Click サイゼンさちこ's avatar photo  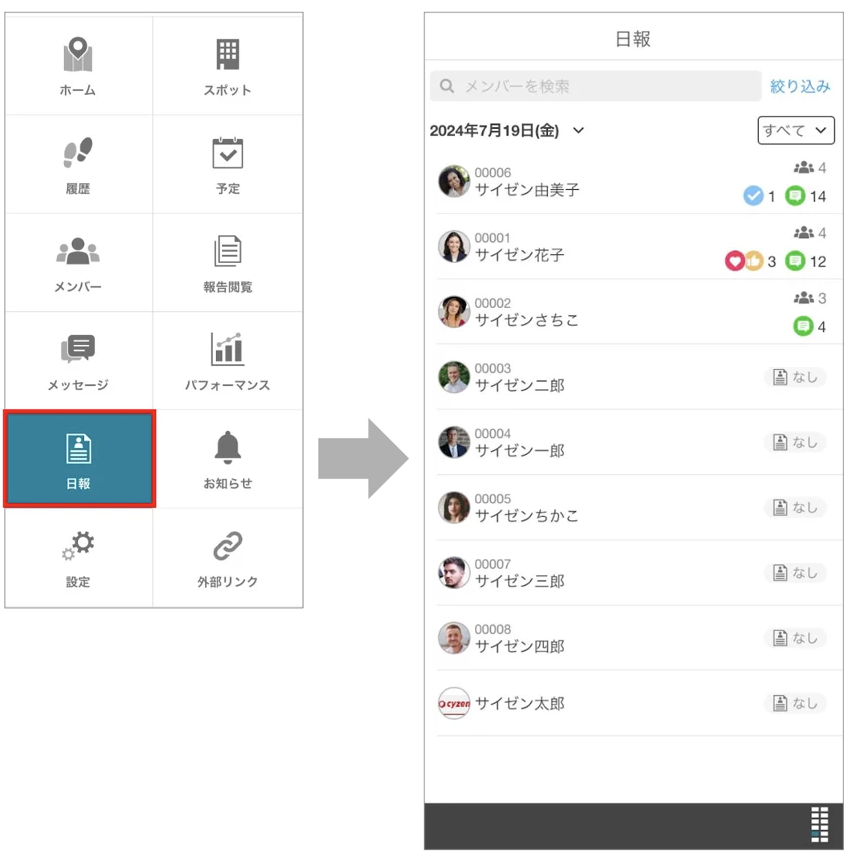(454, 312)
